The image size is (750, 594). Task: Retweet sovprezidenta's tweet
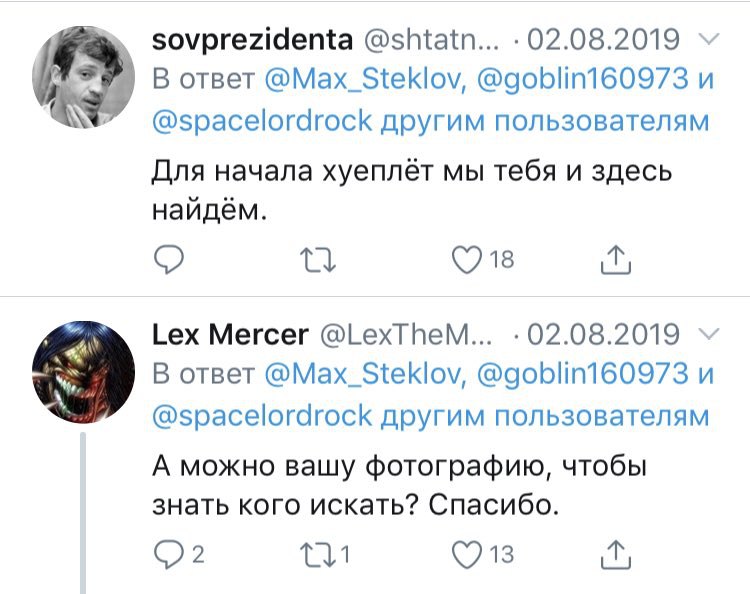[319, 260]
